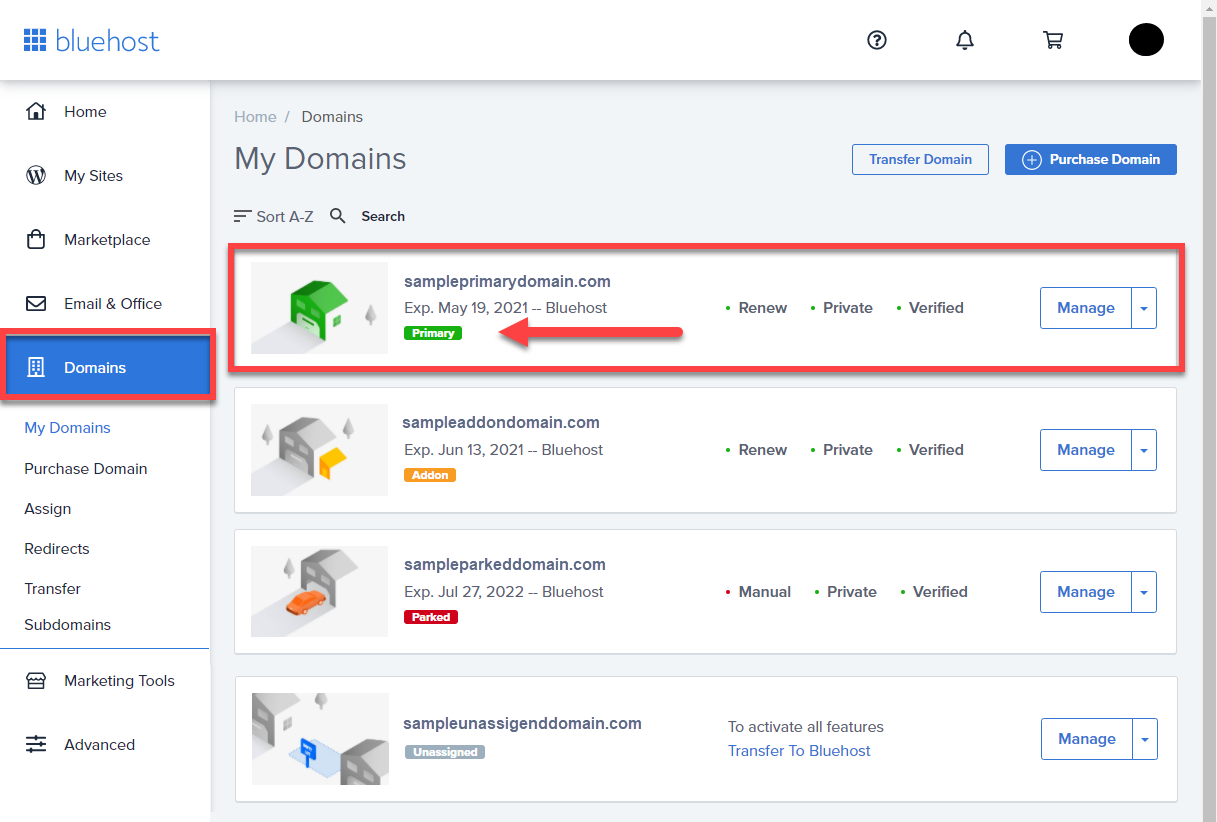1217x822 pixels.
Task: Expand Manage dropdown arrow for sampleprimarydomain.com
Action: [x=1144, y=308]
